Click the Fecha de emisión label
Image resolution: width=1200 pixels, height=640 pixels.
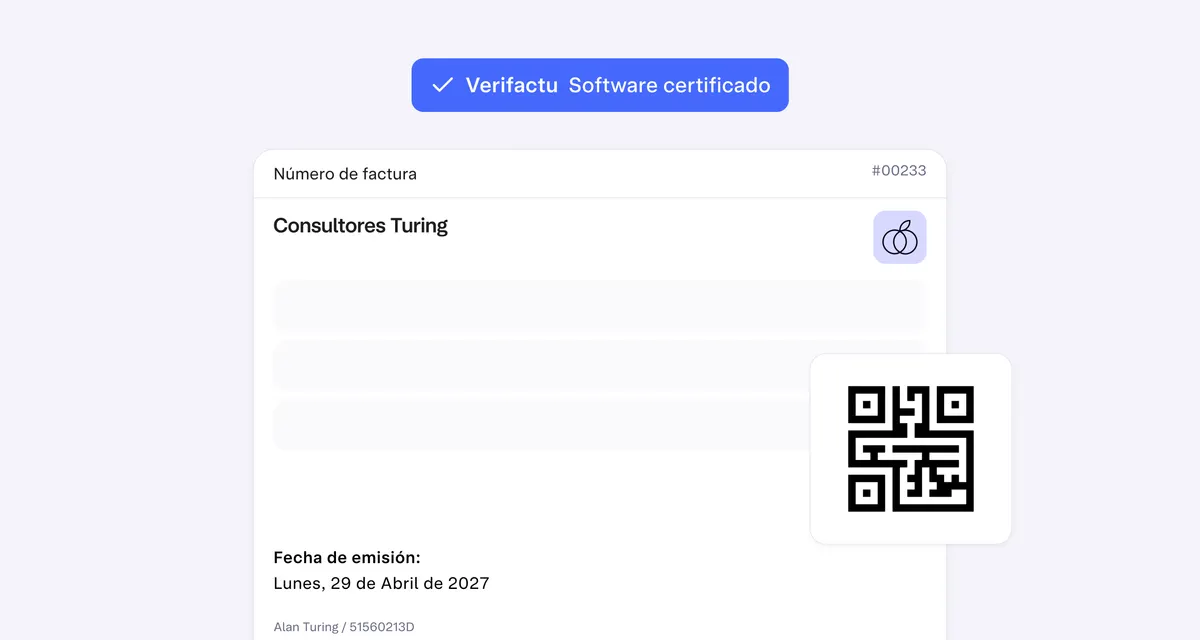click(347, 557)
